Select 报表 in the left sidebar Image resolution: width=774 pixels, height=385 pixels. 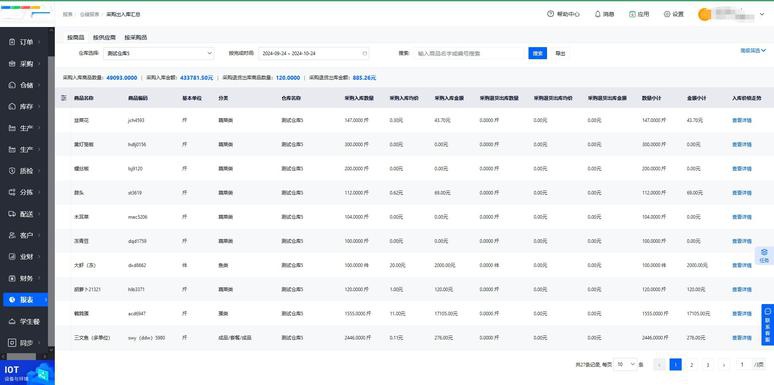26,300
